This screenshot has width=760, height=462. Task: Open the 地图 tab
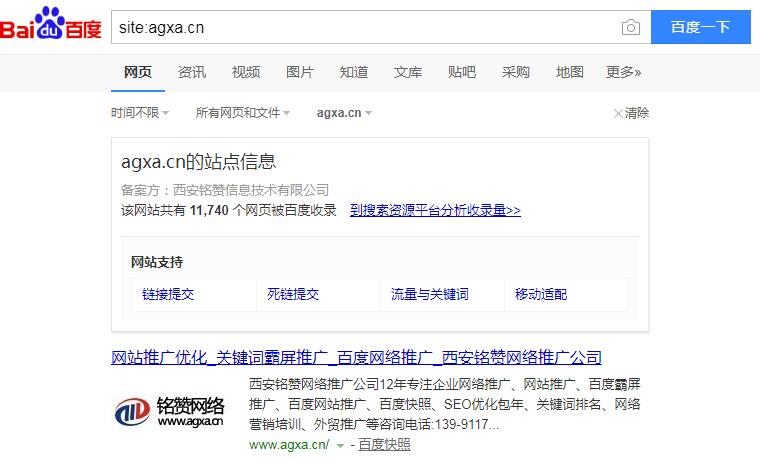point(570,72)
